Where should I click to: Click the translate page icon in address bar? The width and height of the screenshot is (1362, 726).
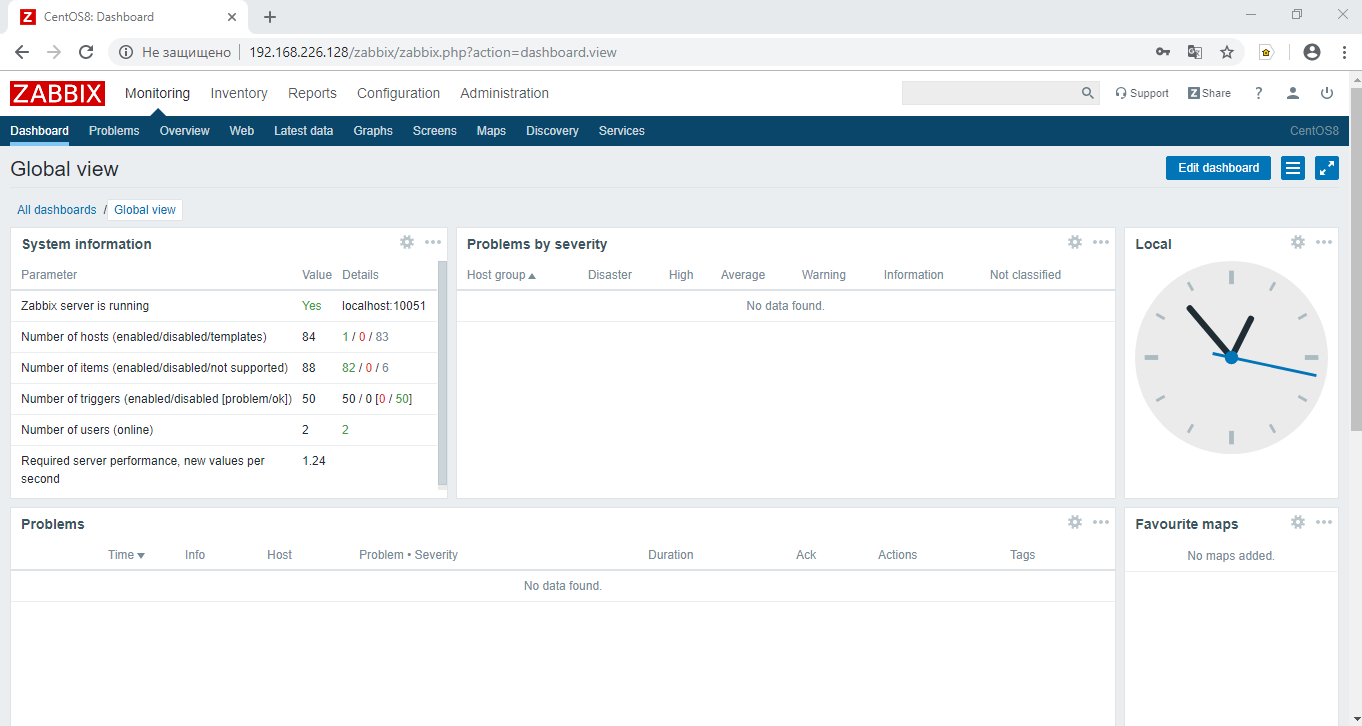1195,52
